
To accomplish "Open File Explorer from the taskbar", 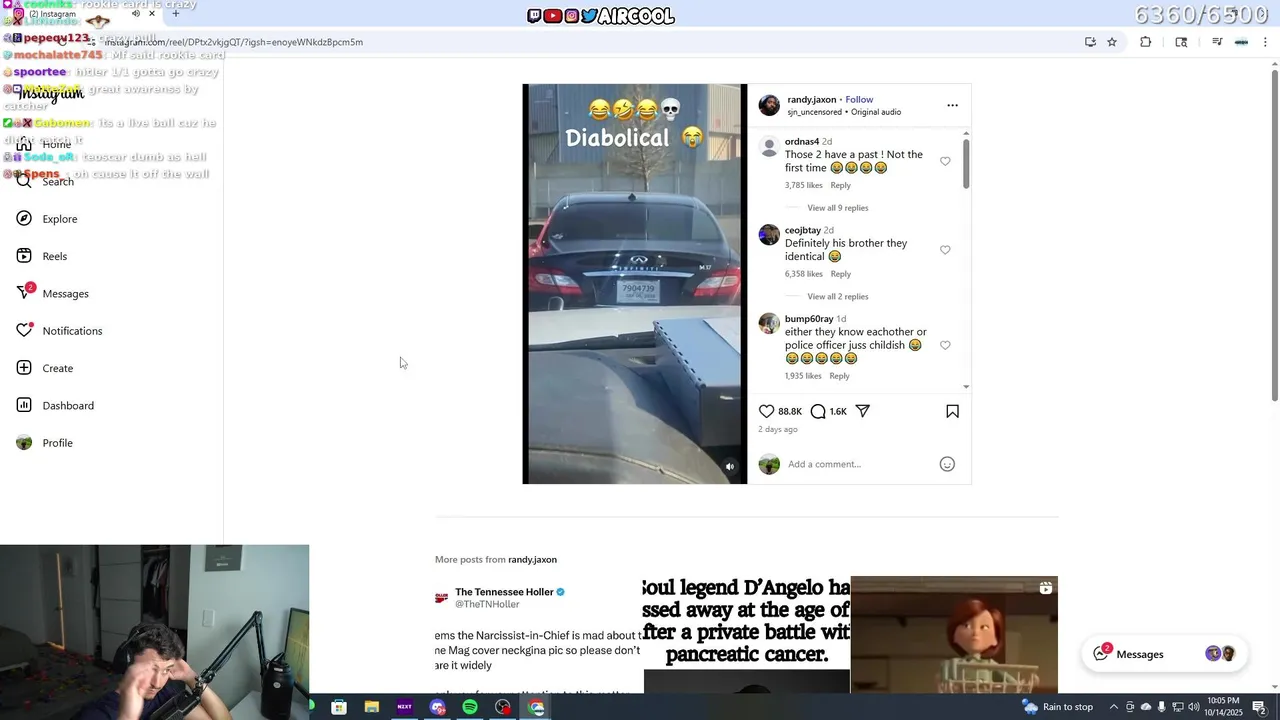I will point(372,707).
